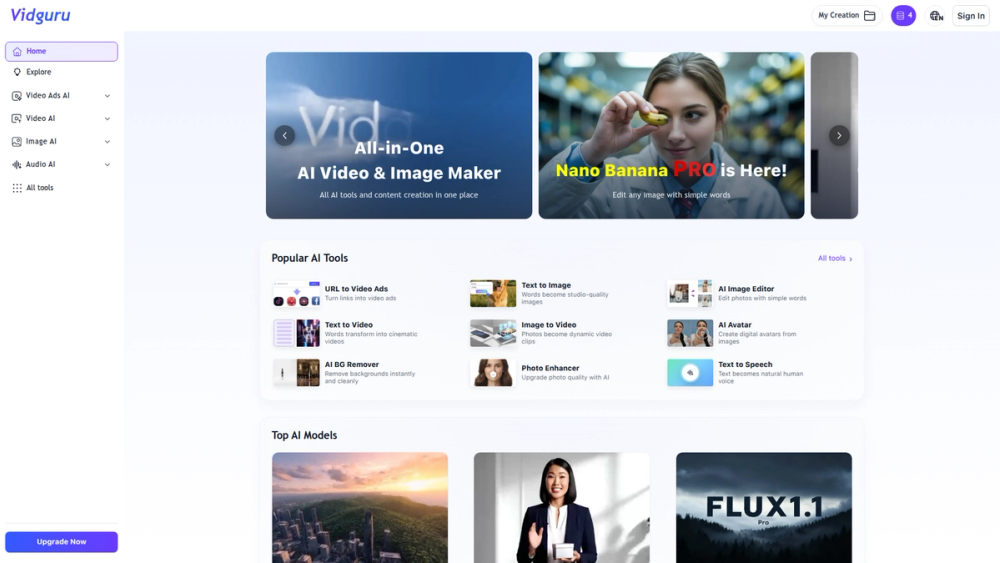Image resolution: width=1000 pixels, height=563 pixels.
Task: Click the Audio AI waveform icon
Action: [x=17, y=165]
